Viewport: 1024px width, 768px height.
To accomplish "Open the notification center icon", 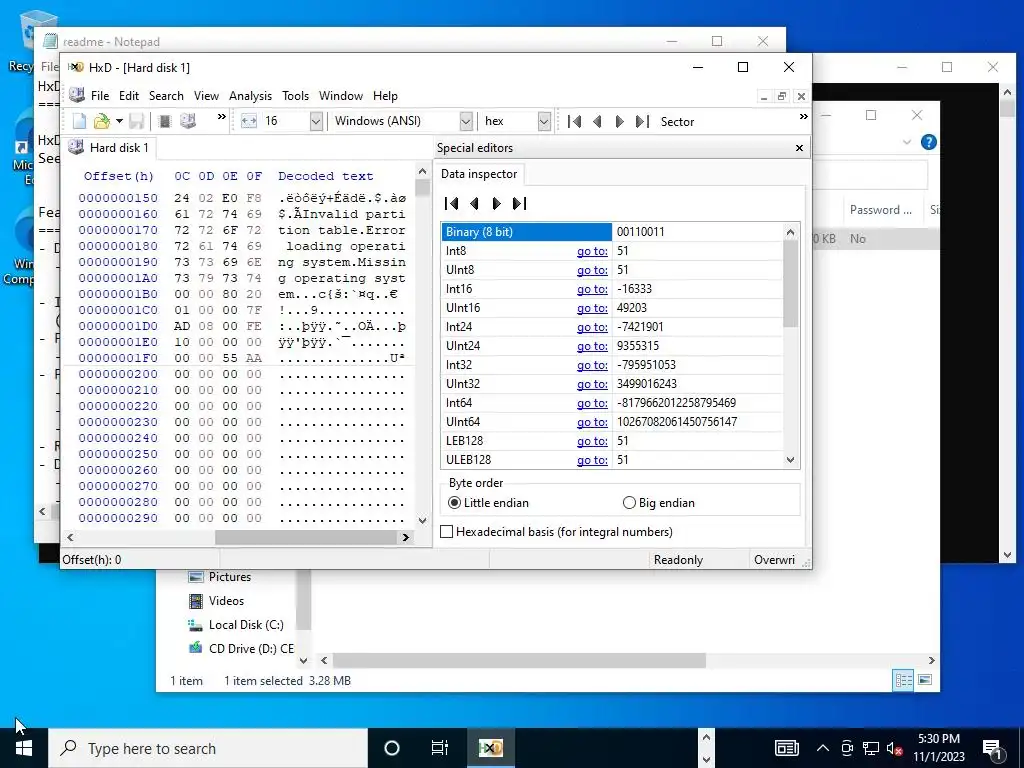I will (x=993, y=748).
